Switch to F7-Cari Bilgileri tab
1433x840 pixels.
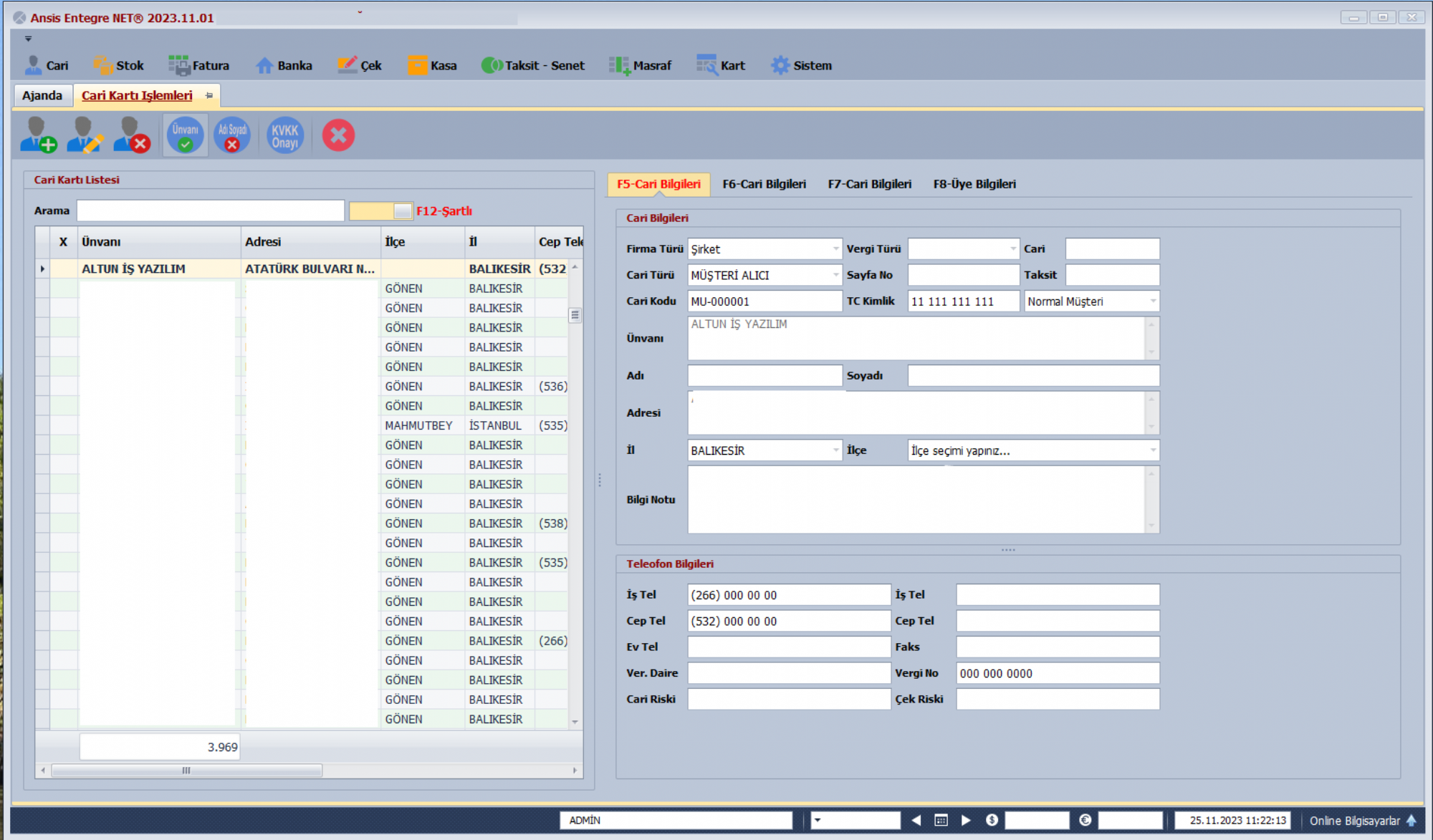(x=869, y=184)
